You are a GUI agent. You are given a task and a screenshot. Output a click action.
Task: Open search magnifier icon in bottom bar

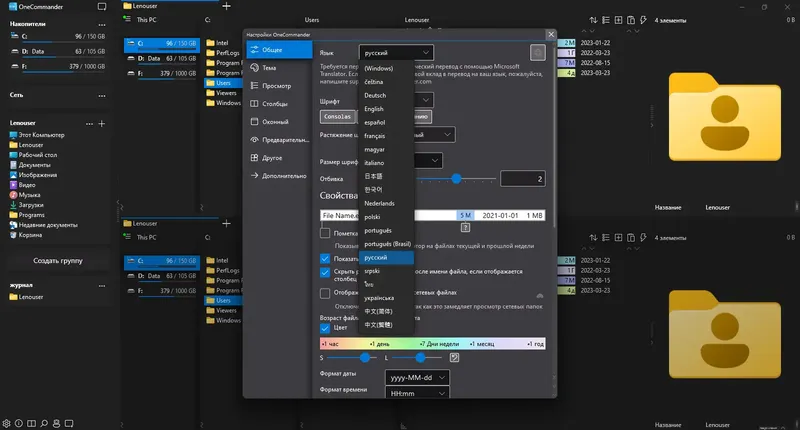coord(44,423)
